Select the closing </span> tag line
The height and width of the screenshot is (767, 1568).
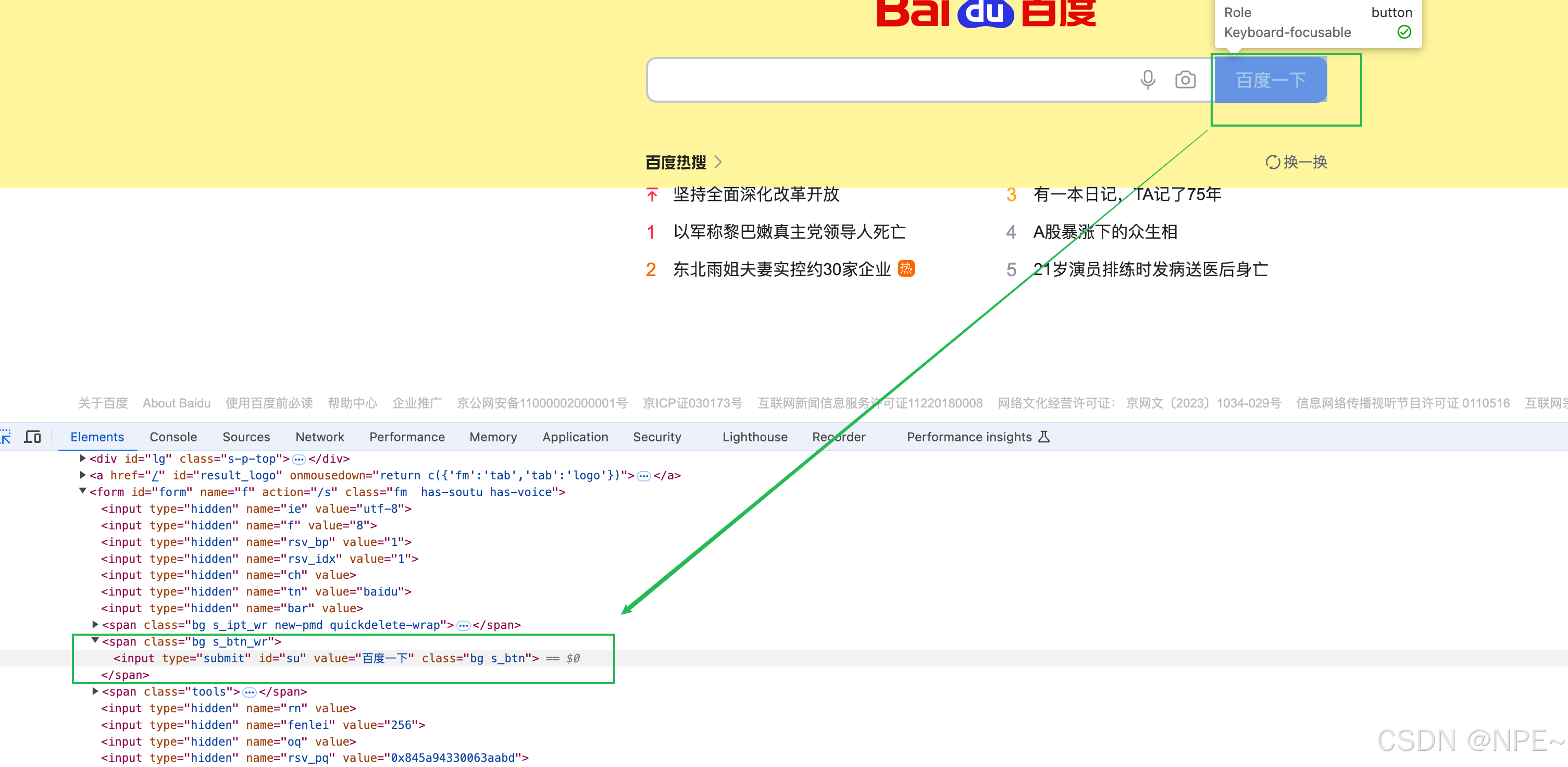(x=125, y=674)
